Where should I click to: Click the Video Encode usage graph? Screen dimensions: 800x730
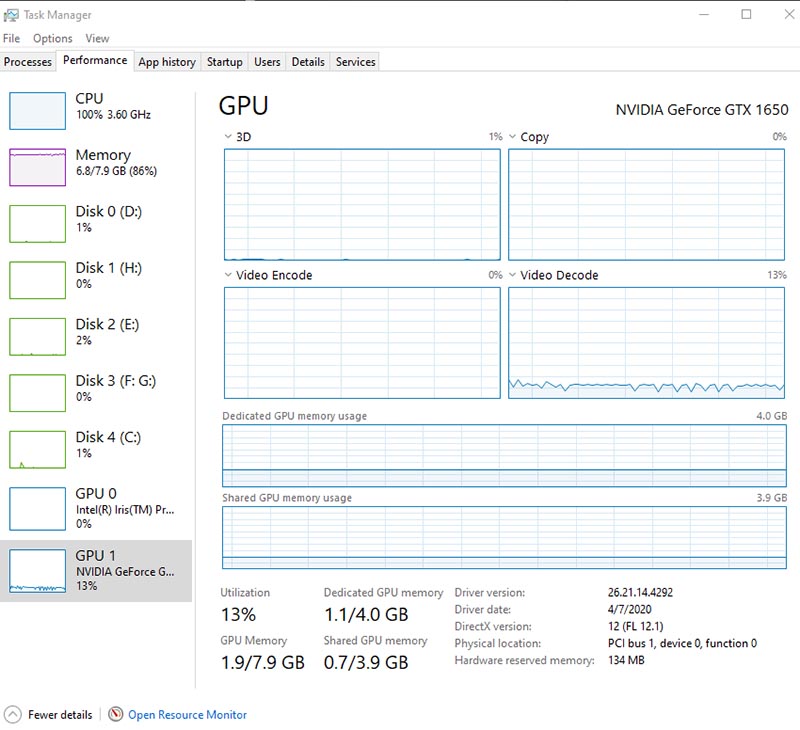coord(362,343)
